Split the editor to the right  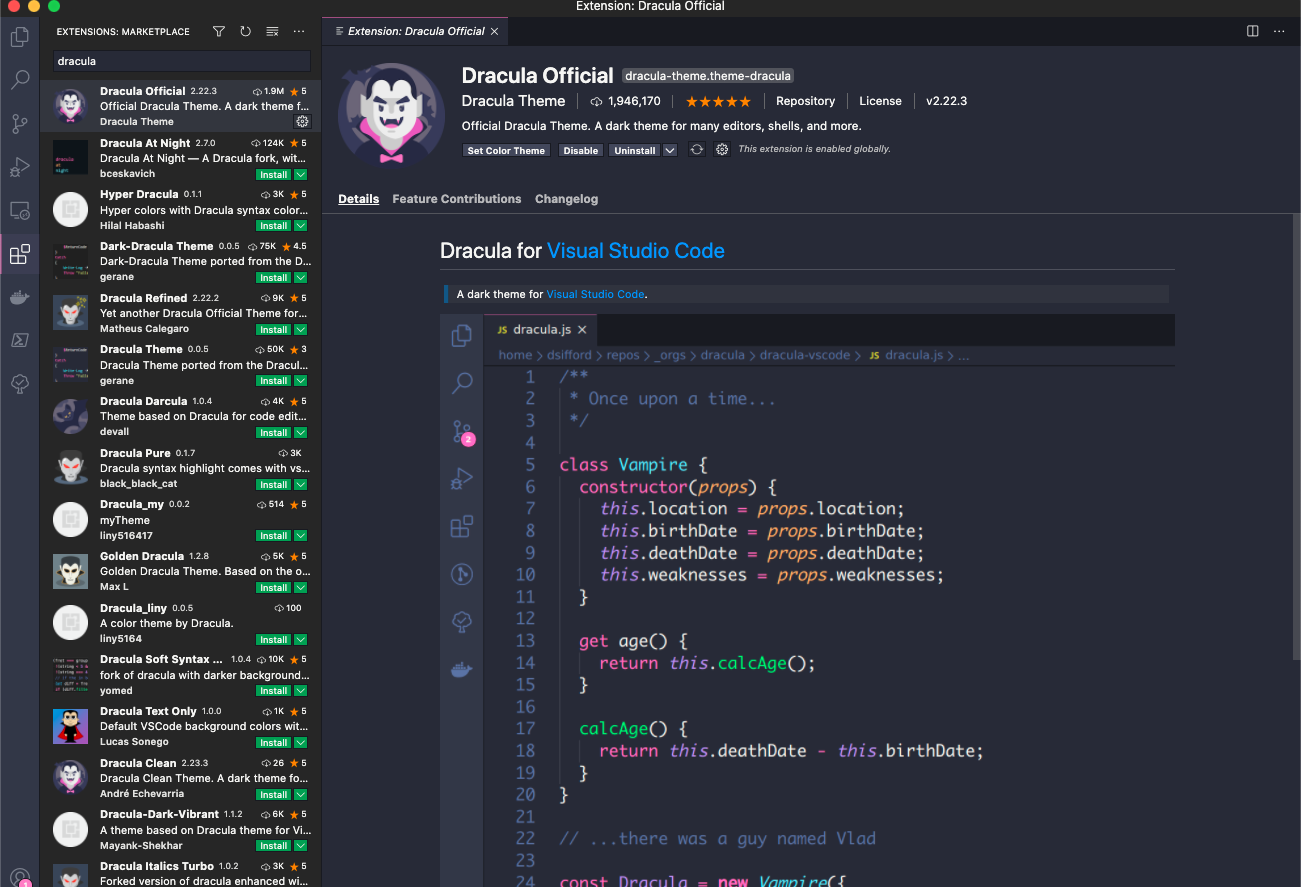(1252, 31)
